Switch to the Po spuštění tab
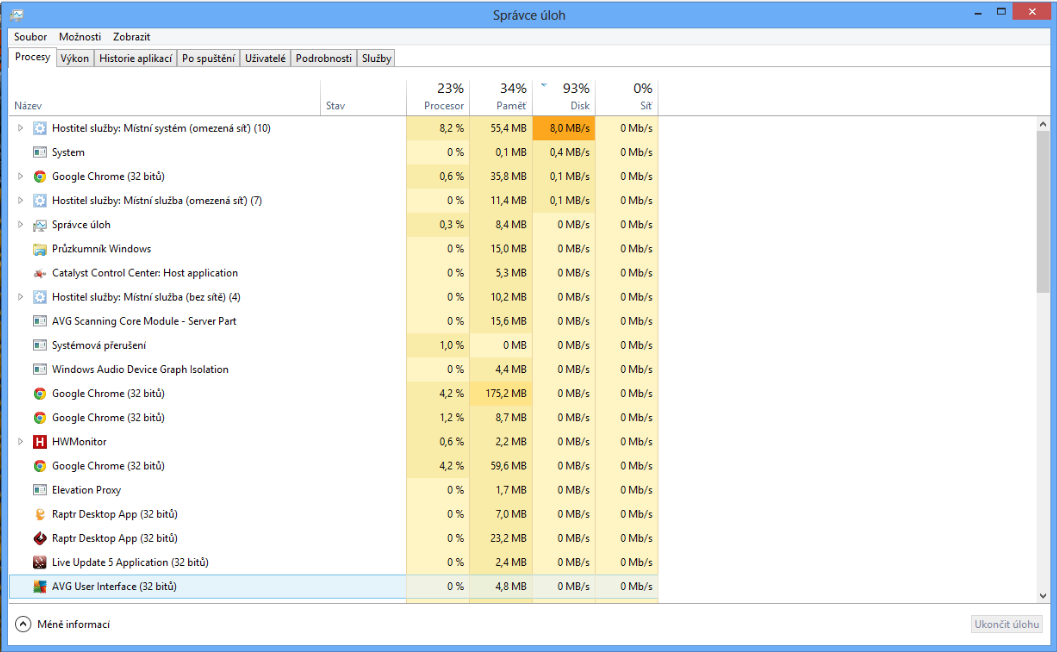 pos(208,59)
